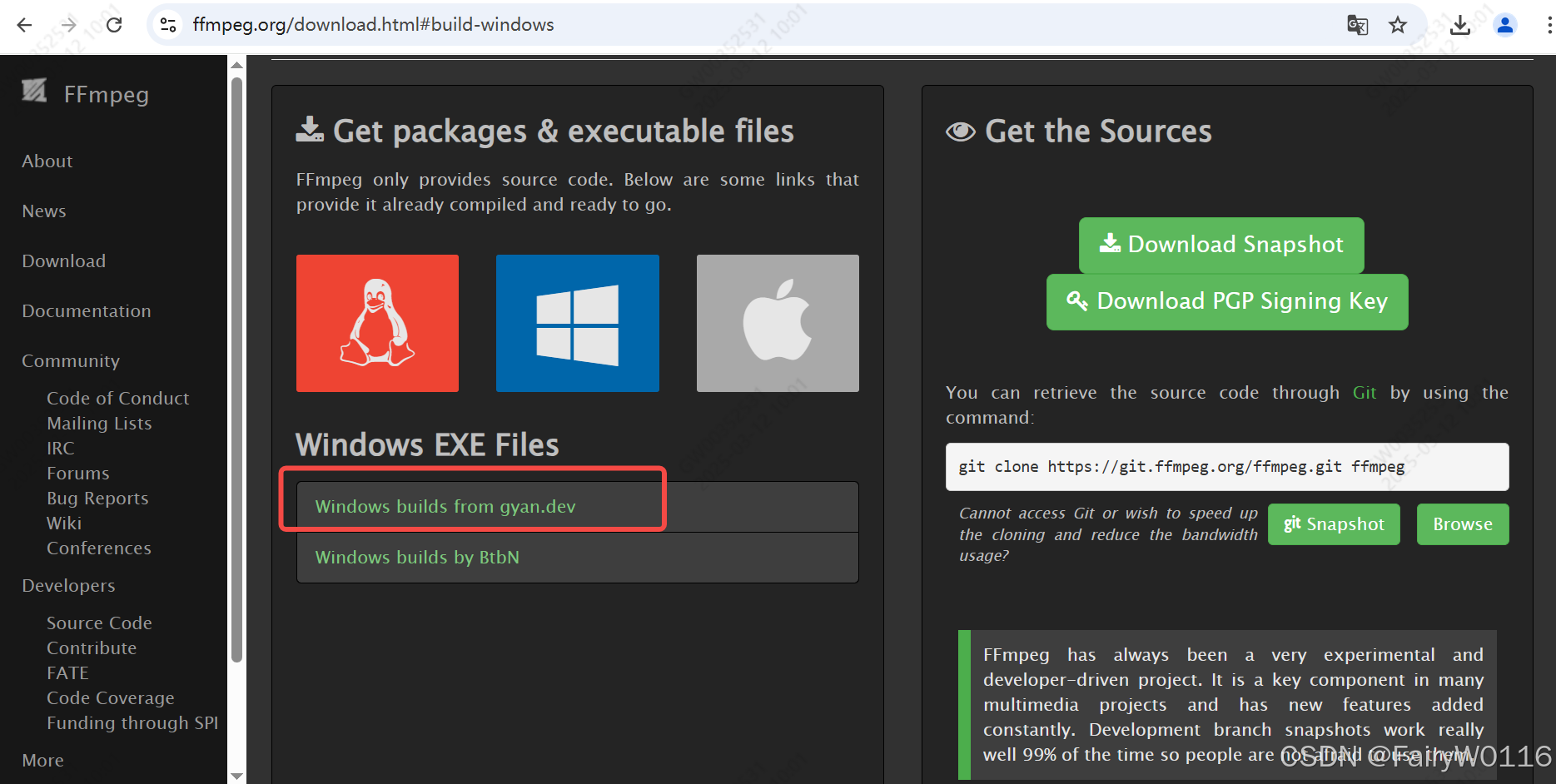Click the sidebar scrollbar up arrow
The width and height of the screenshot is (1556, 784).
tap(237, 64)
